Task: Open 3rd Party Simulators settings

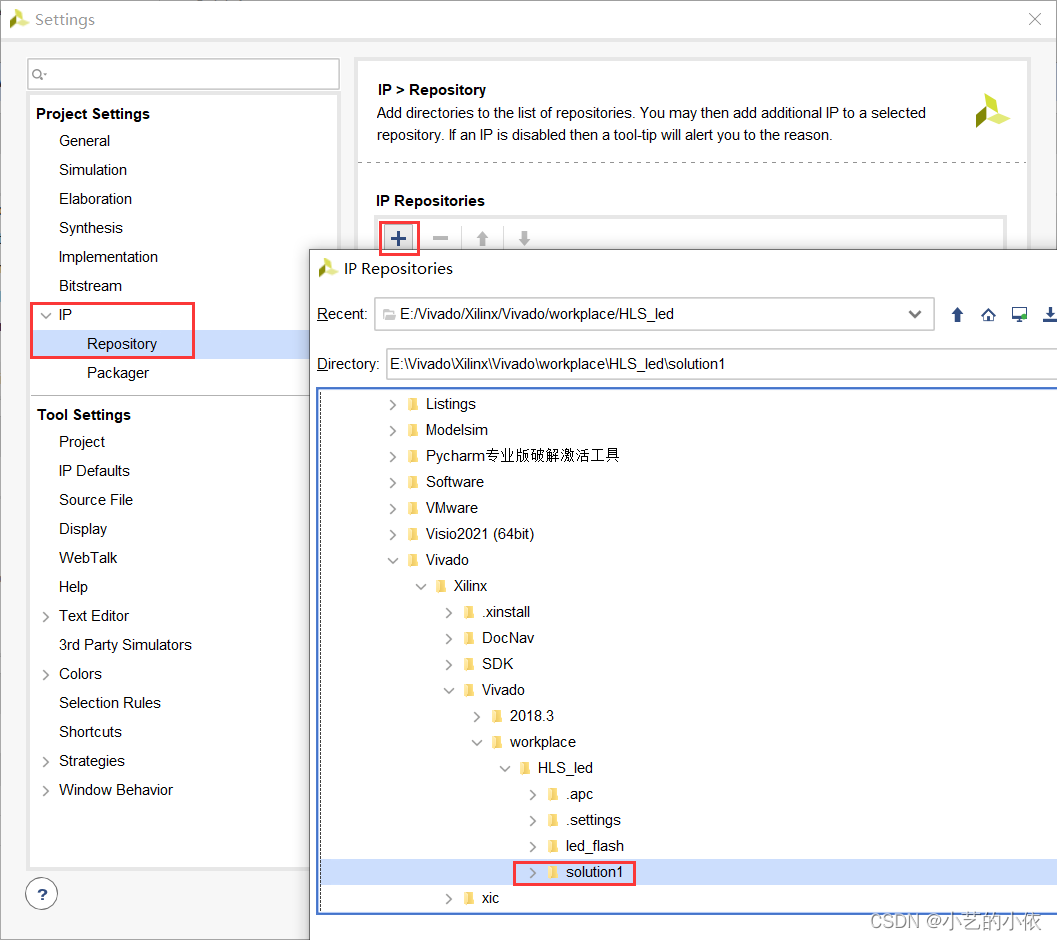Action: (125, 645)
